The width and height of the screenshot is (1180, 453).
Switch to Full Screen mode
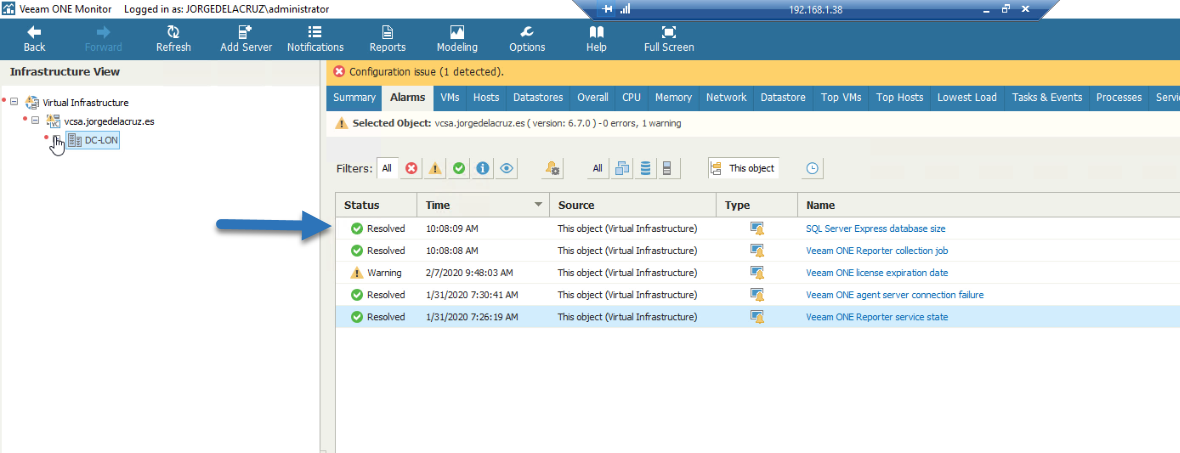pos(669,39)
